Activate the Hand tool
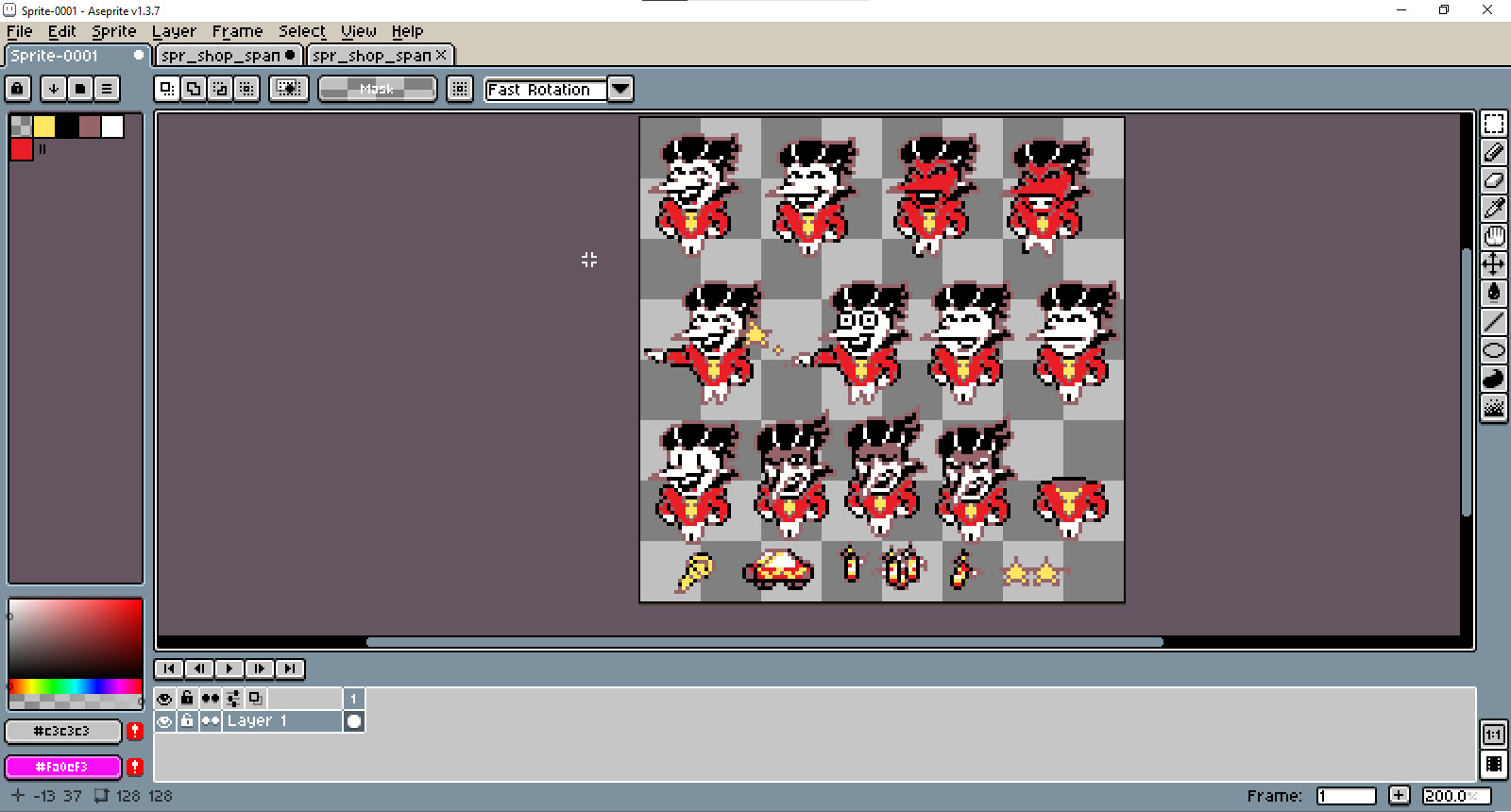 [x=1493, y=236]
